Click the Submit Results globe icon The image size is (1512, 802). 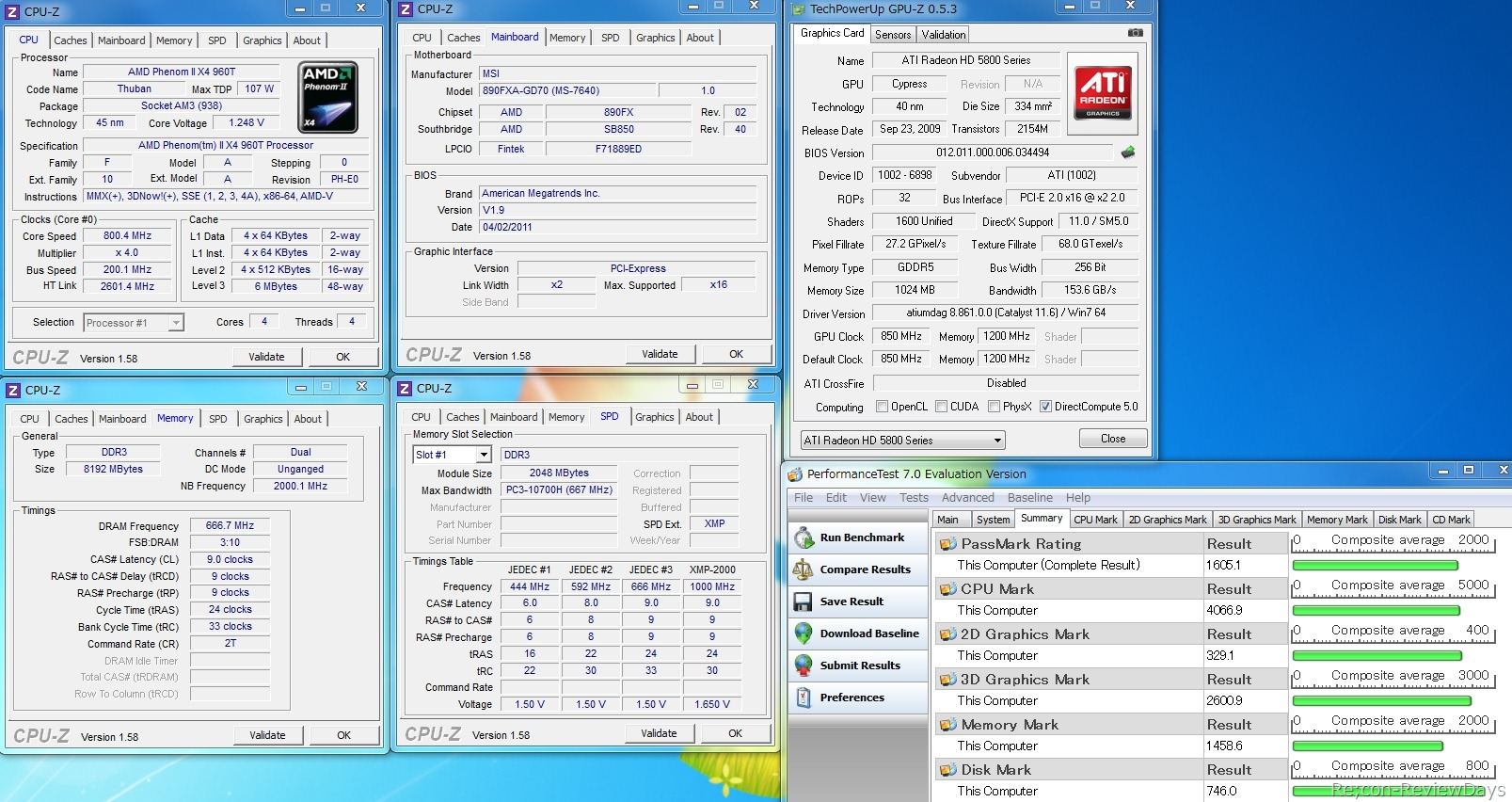[804, 666]
